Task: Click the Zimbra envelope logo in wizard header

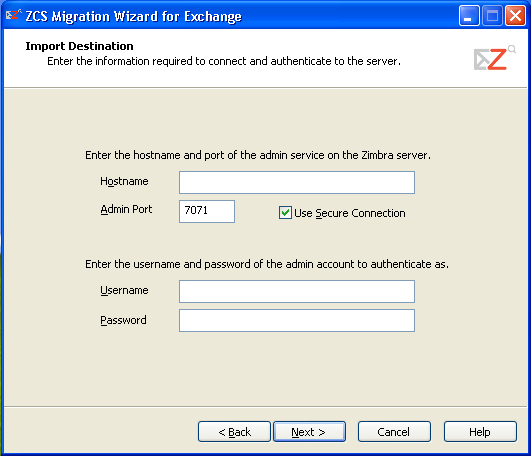Action: point(495,59)
